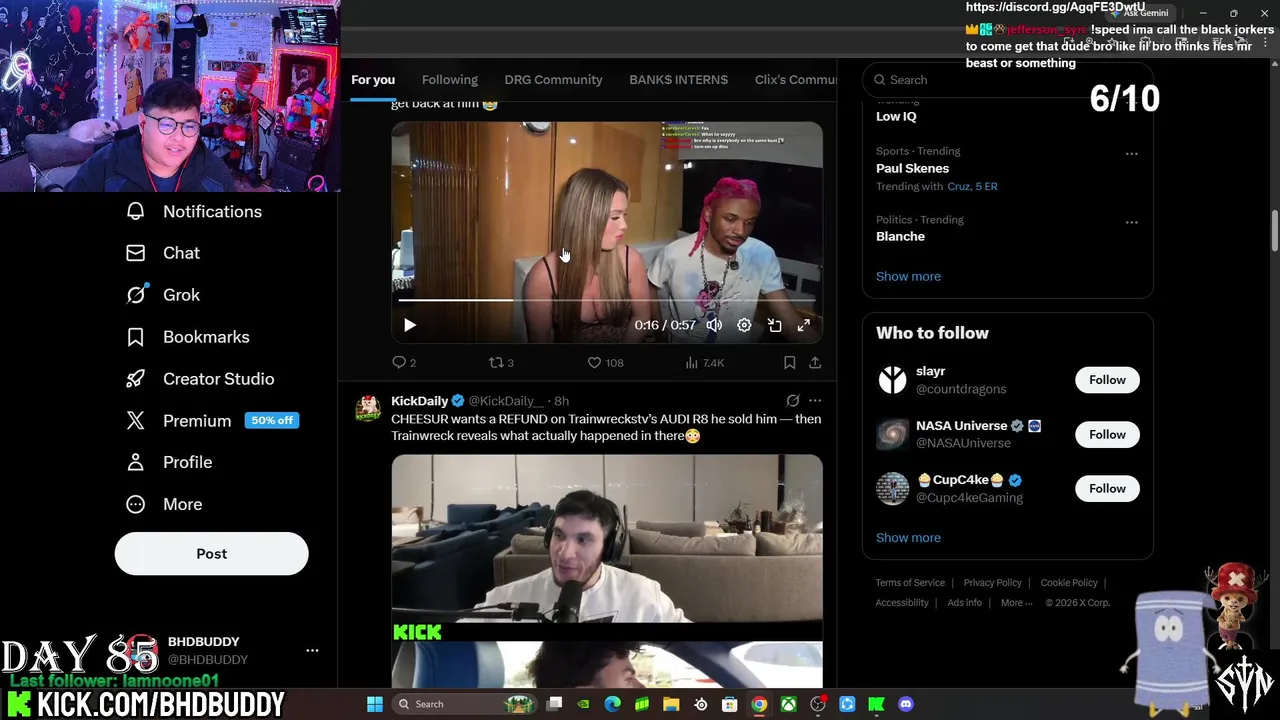Open Discord from the taskbar
The image size is (1280, 720).
(x=906, y=704)
